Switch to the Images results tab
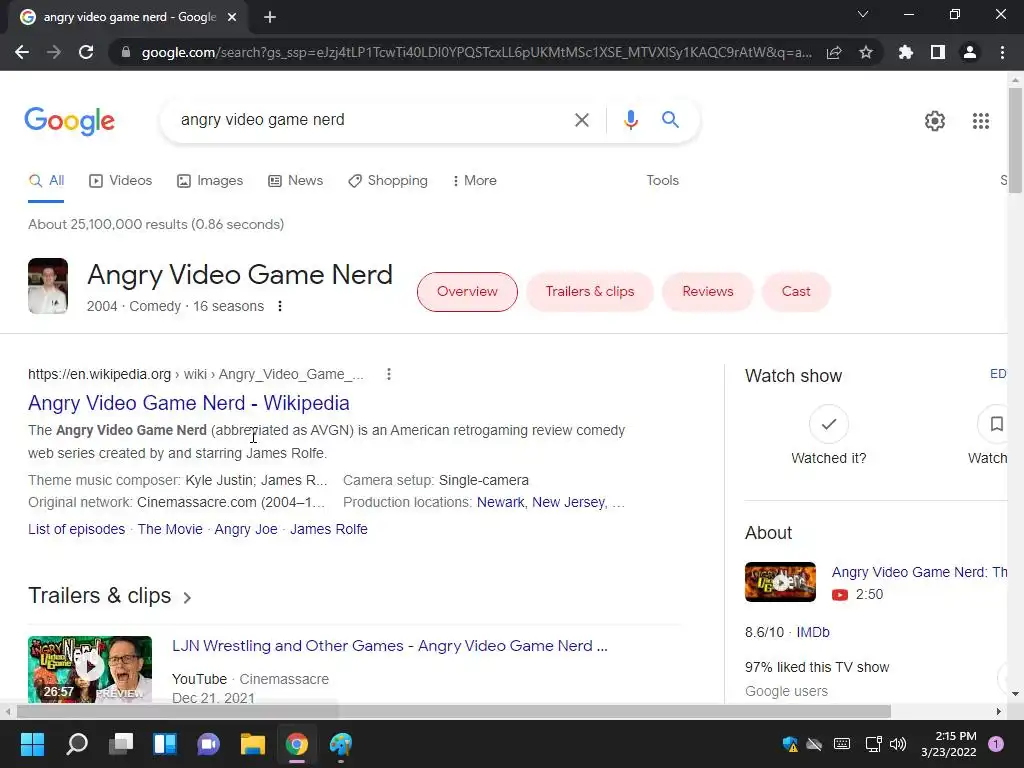The image size is (1024, 768). point(210,181)
